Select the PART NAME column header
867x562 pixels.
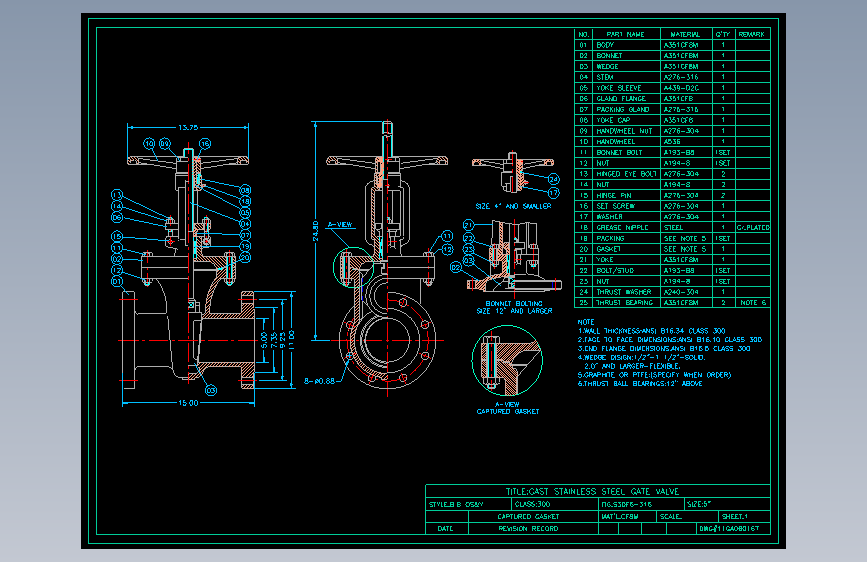pos(626,34)
